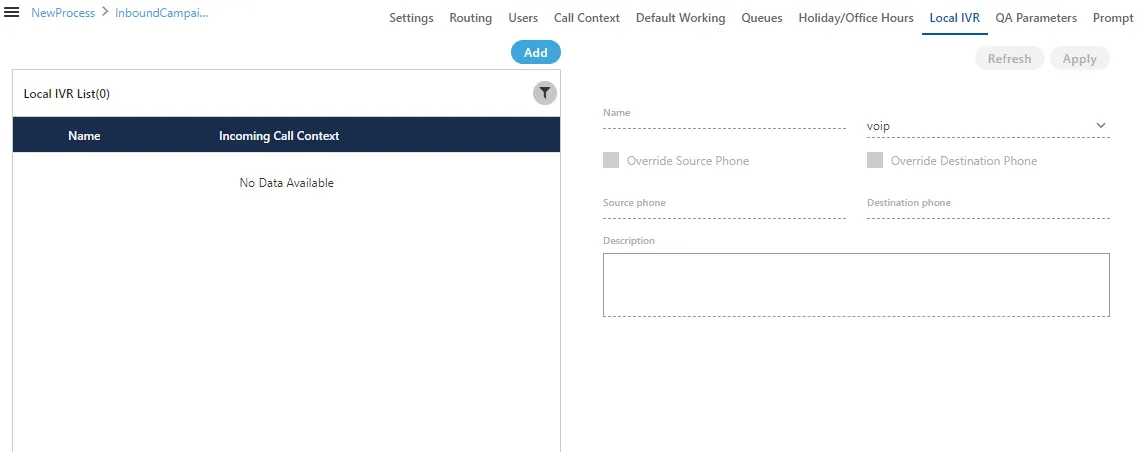This screenshot has height=452, width=1142.
Task: Go to the Users tab
Action: click(523, 18)
